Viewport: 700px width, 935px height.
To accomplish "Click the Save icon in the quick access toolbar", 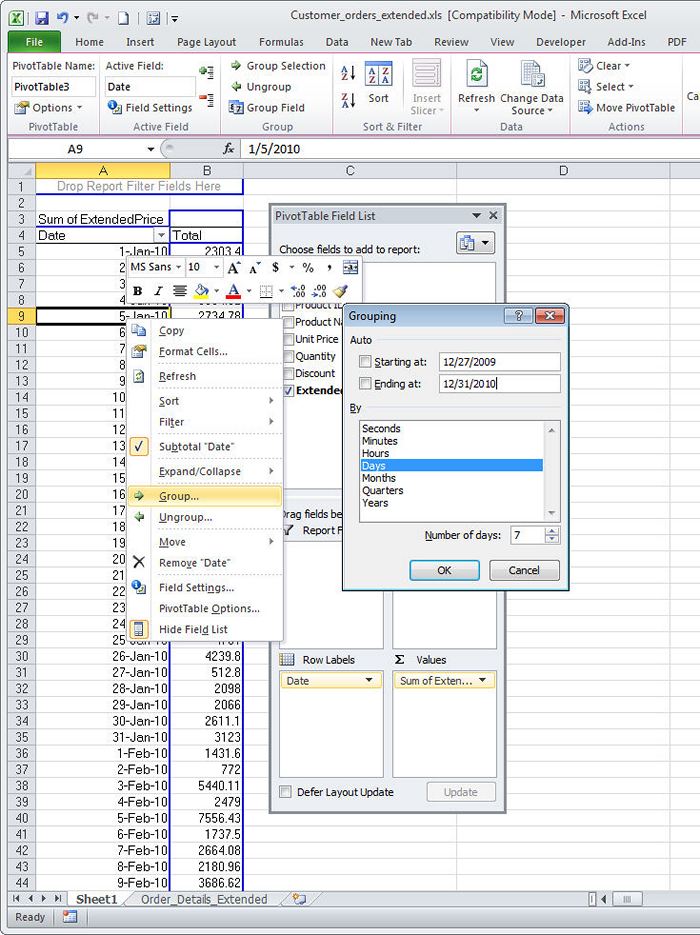I will (41, 18).
